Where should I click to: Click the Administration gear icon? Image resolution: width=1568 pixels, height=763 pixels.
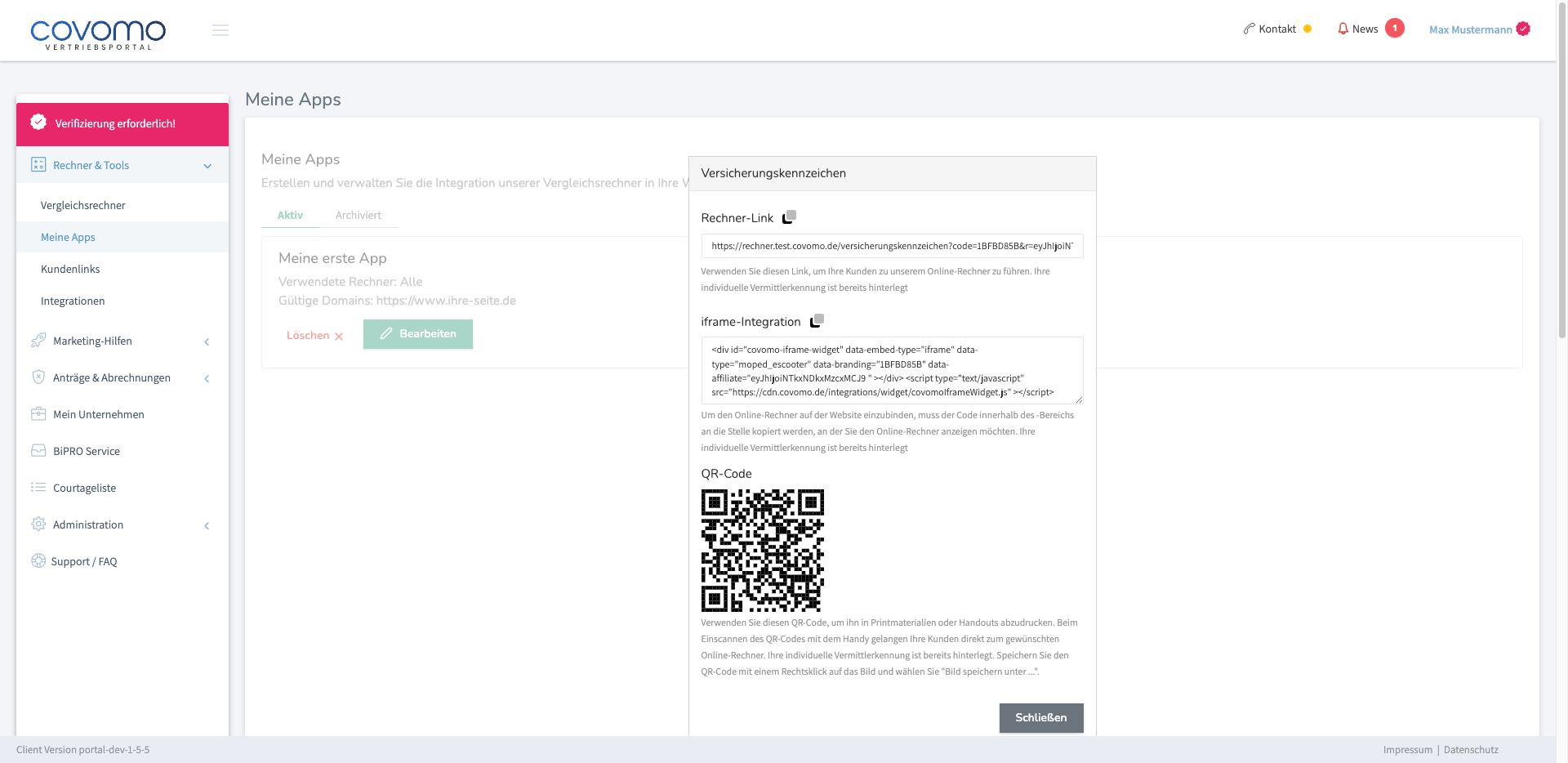pyautogui.click(x=38, y=524)
